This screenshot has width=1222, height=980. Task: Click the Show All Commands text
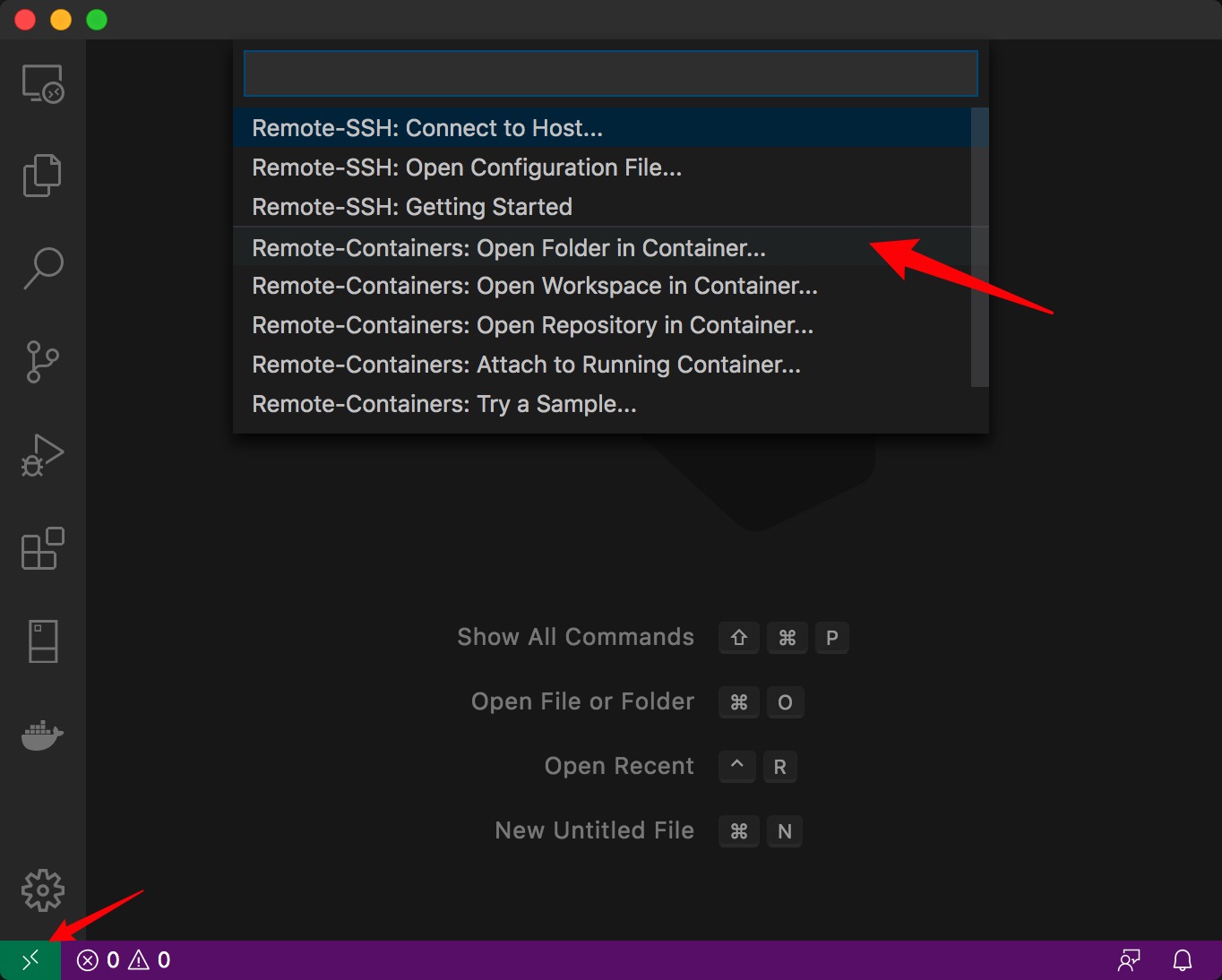click(575, 637)
